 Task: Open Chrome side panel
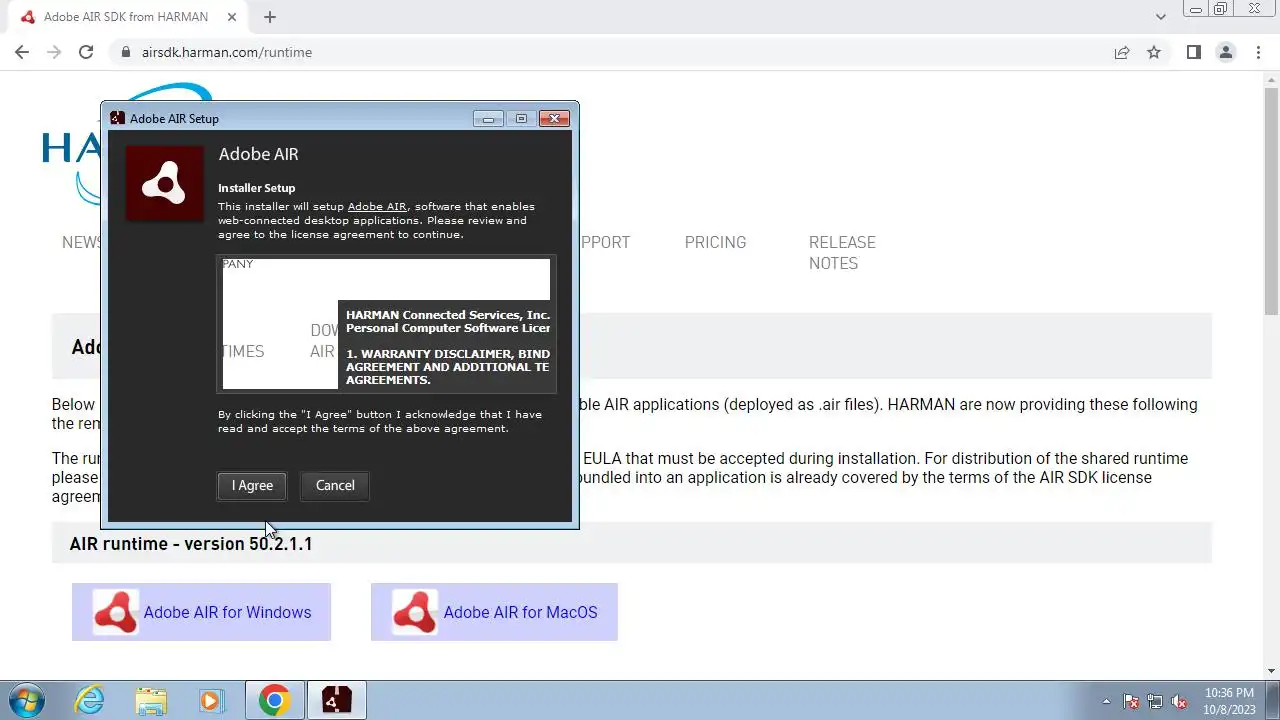[1193, 52]
